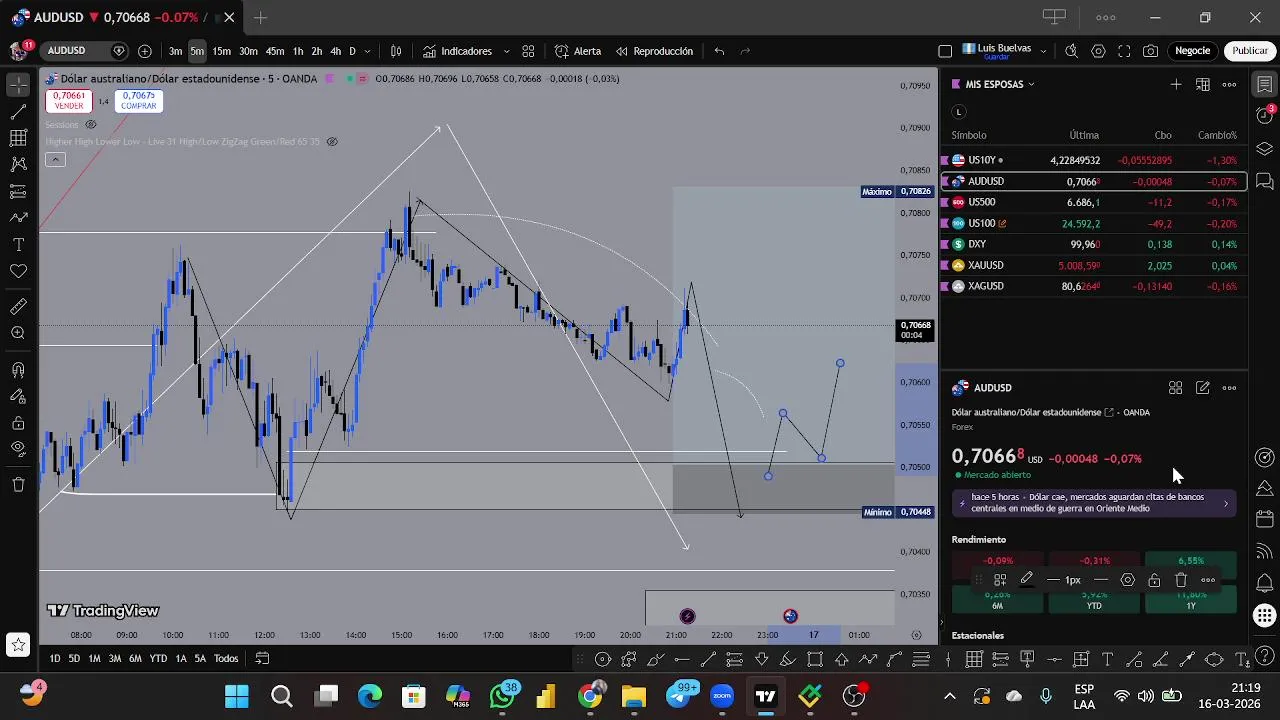Take a chart snapshot with camera icon
Image resolution: width=1280 pixels, height=720 pixels.
pos(1151,51)
